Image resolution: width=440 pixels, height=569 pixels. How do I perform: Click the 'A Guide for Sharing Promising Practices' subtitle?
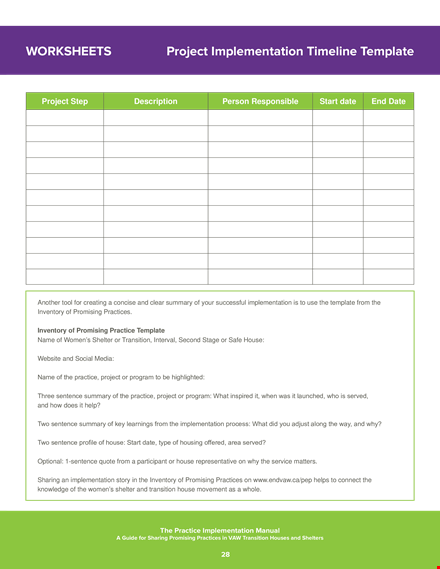point(220,538)
